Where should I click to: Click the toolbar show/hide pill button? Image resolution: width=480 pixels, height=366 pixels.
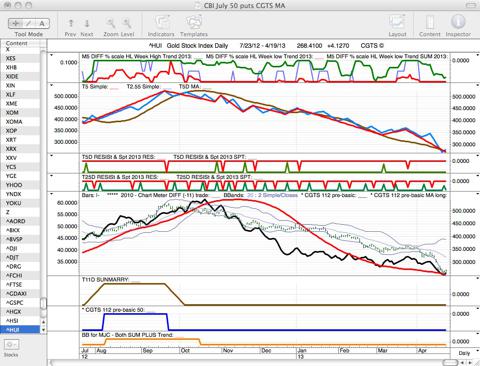click(x=471, y=5)
